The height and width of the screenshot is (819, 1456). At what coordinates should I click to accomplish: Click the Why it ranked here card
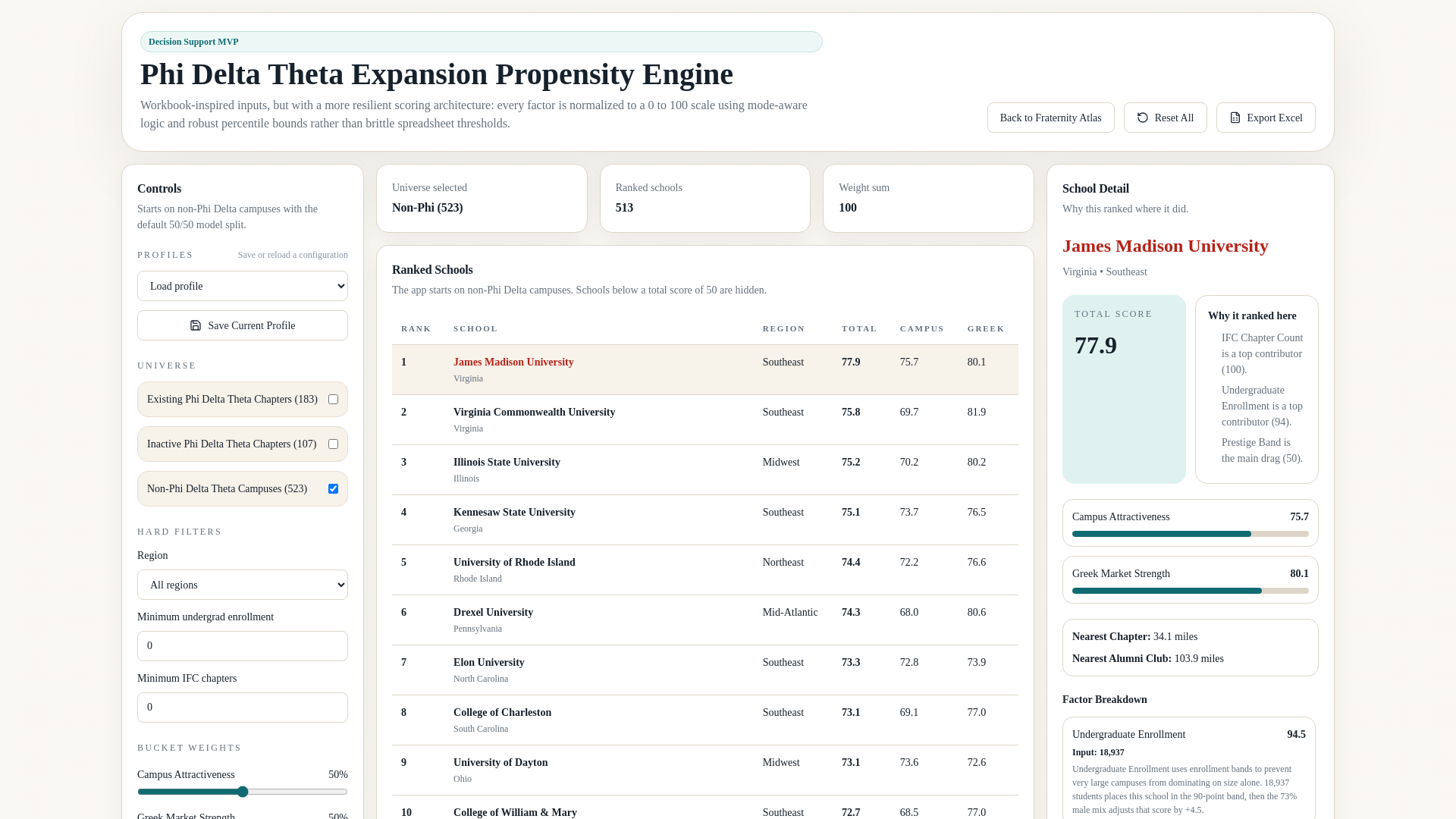point(1257,389)
